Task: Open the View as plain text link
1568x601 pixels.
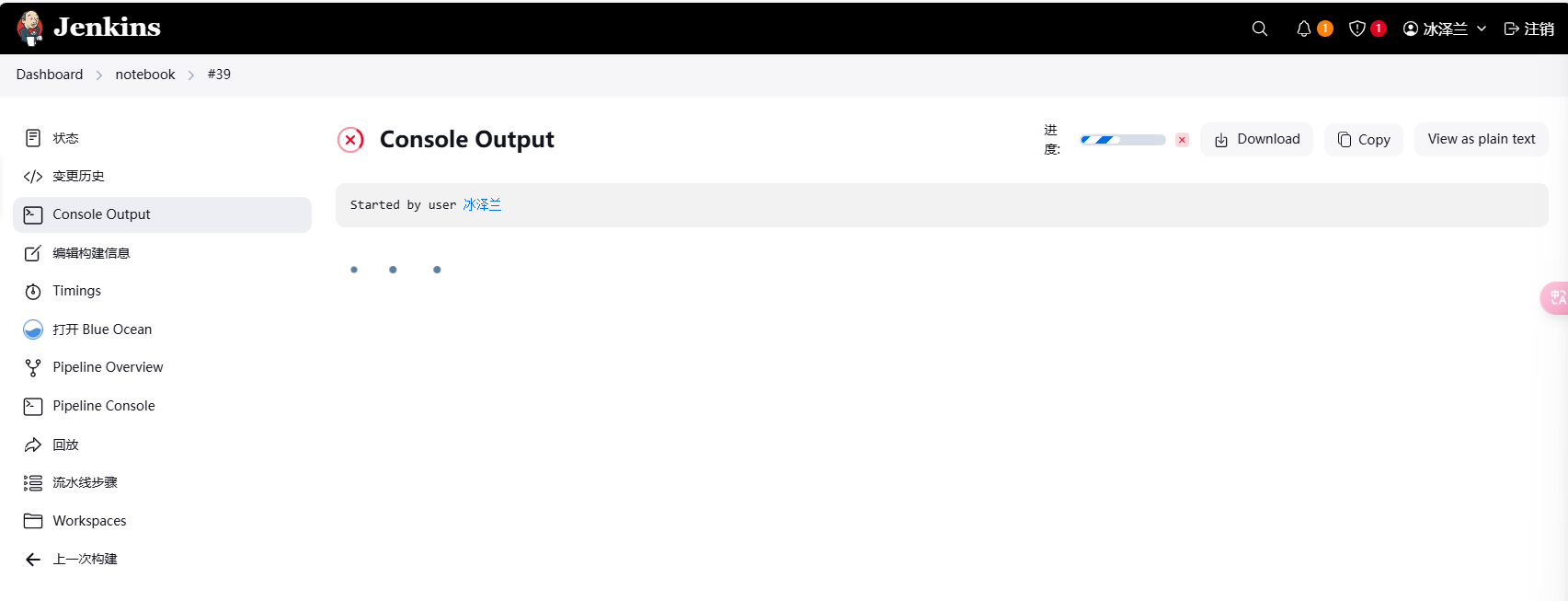Action: tap(1481, 139)
